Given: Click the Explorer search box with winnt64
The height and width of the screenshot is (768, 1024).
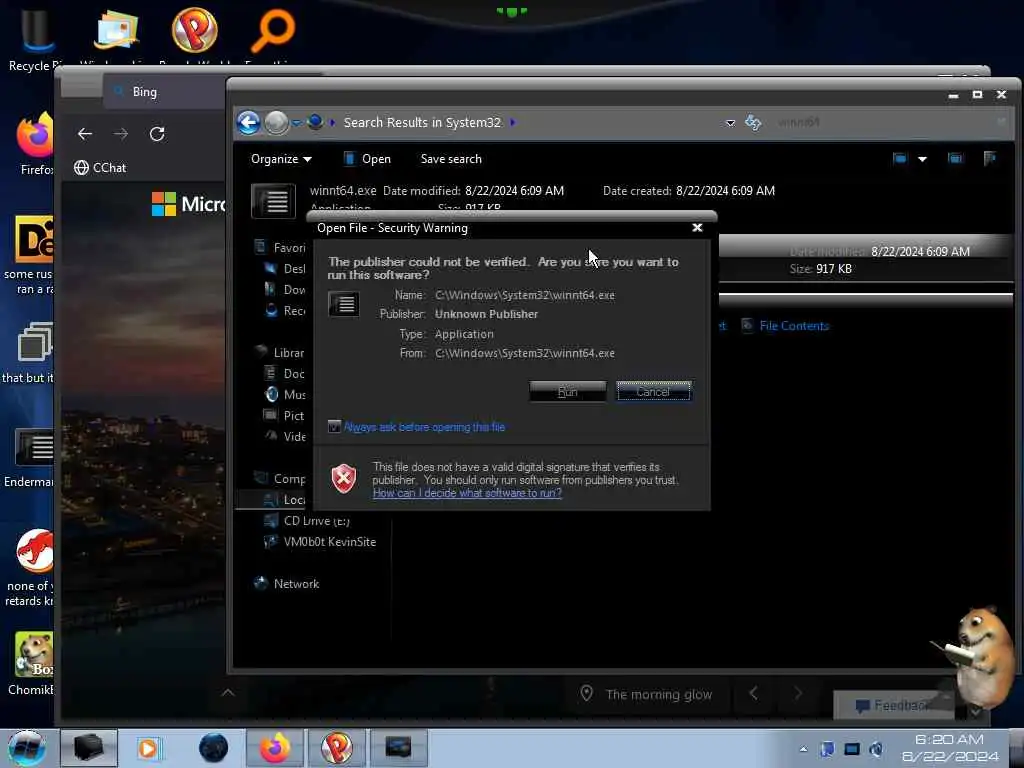Looking at the screenshot, I should pyautogui.click(x=888, y=122).
